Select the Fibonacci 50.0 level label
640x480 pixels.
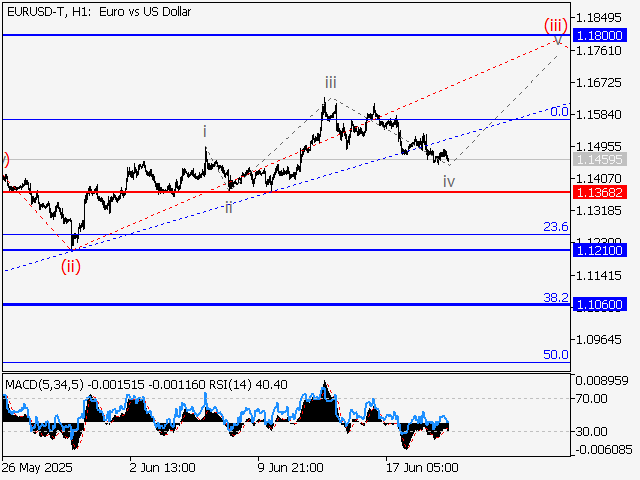tap(556, 354)
